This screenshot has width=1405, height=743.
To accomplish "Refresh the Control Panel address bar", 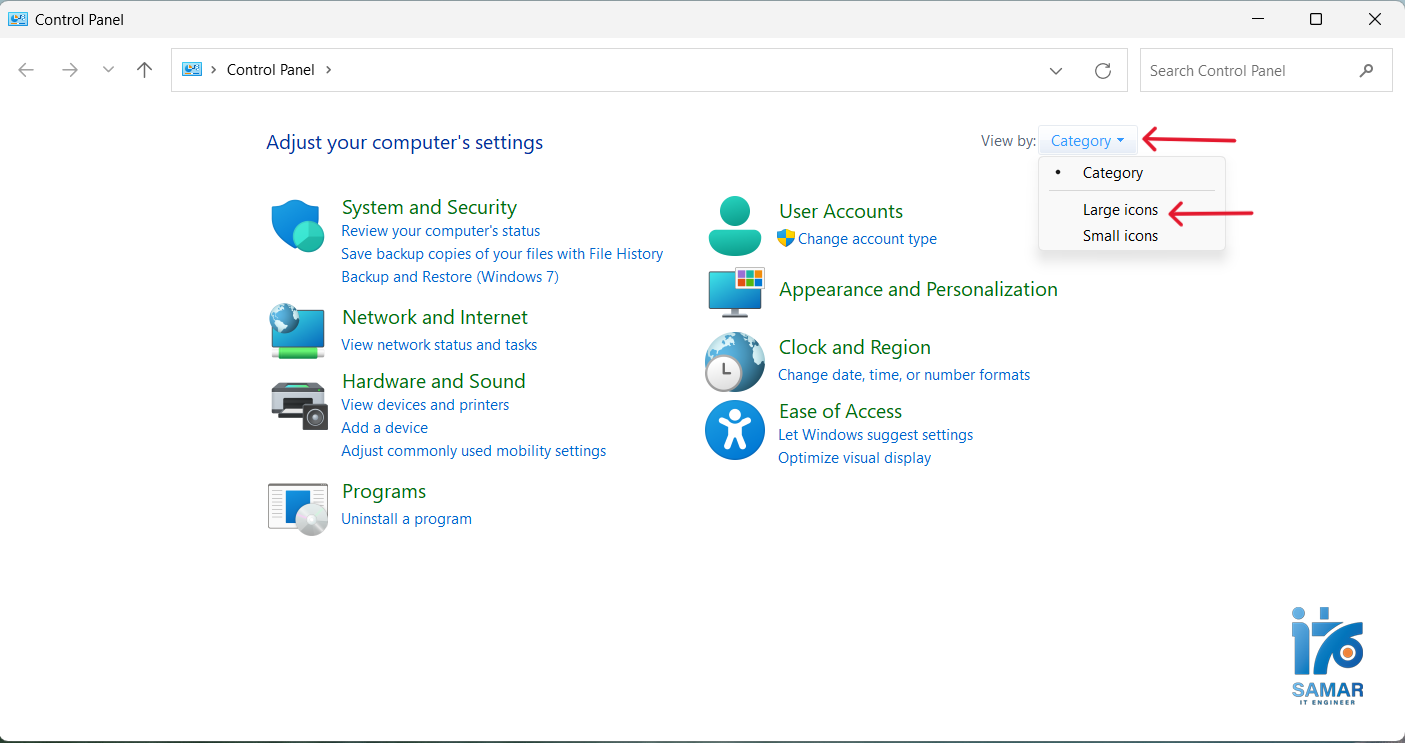I will tap(1103, 70).
